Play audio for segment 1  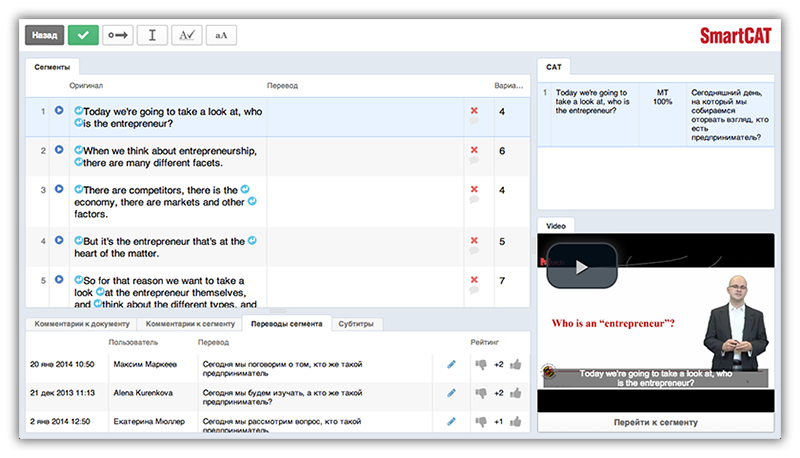click(x=59, y=110)
